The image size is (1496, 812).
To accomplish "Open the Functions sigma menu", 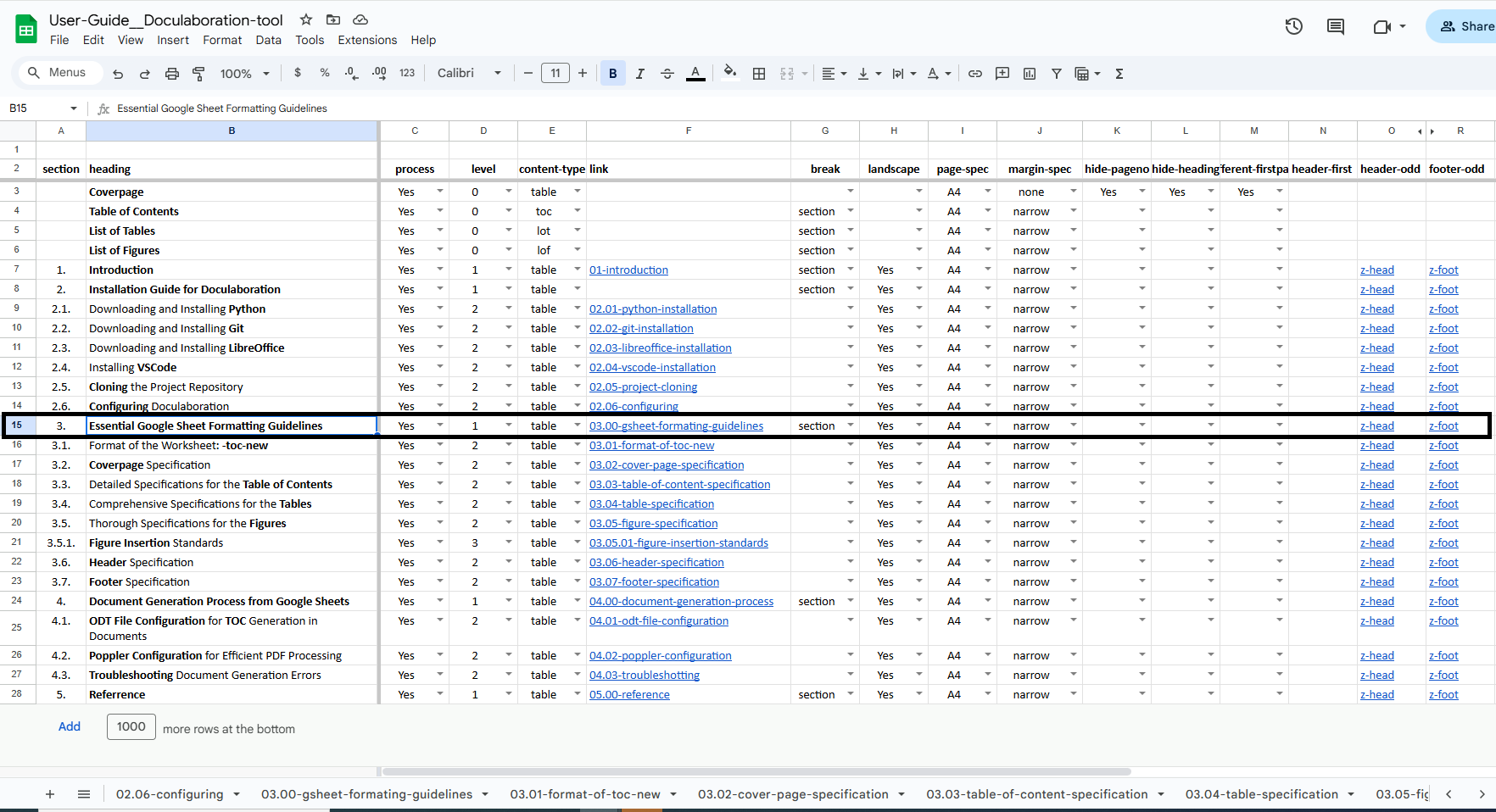I will (1119, 74).
